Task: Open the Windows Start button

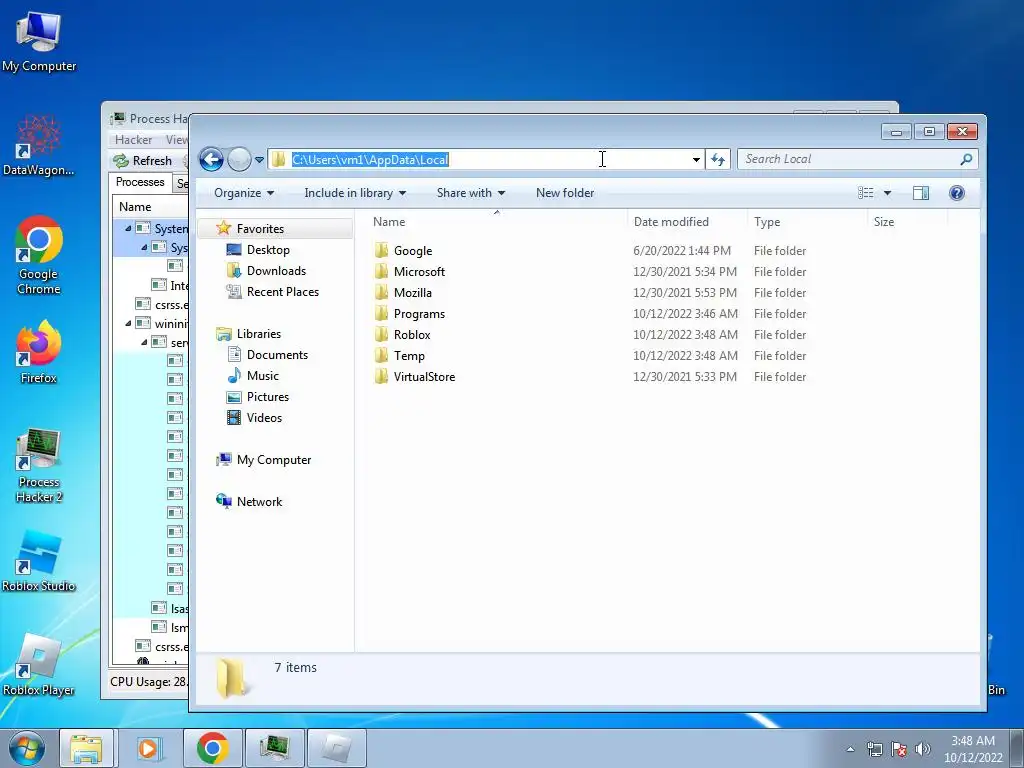Action: coord(27,748)
